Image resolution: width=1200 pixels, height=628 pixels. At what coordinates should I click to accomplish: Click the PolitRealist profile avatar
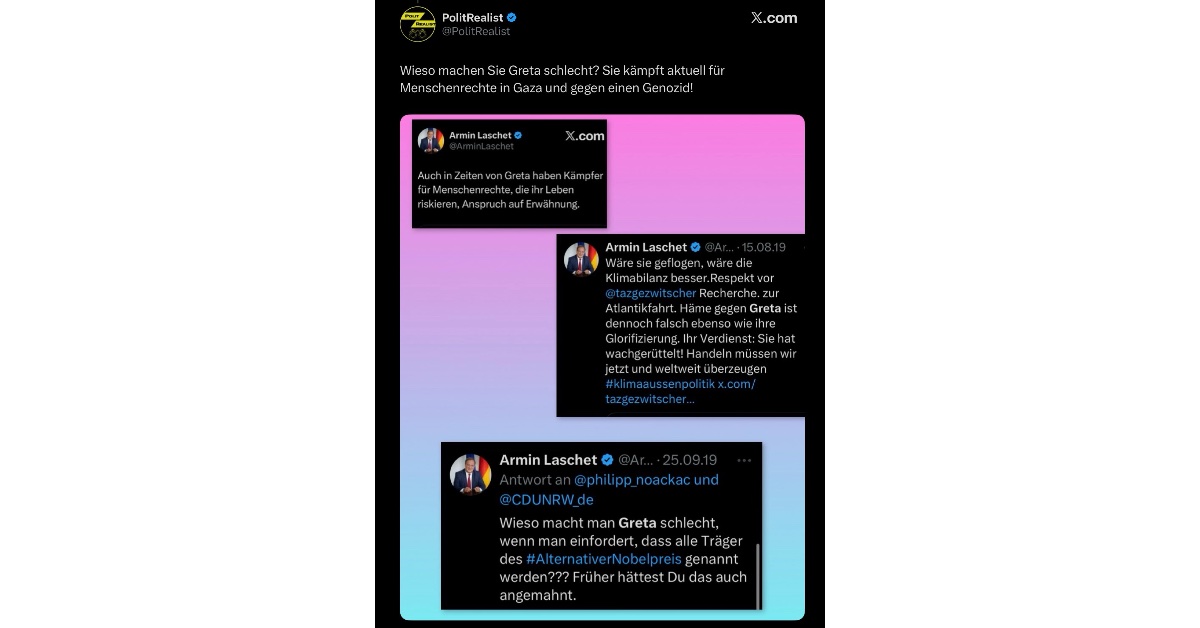tap(418, 24)
